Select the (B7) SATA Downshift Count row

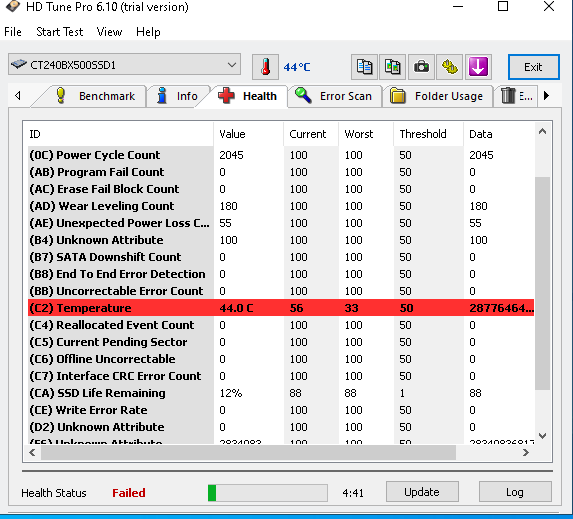point(281,257)
